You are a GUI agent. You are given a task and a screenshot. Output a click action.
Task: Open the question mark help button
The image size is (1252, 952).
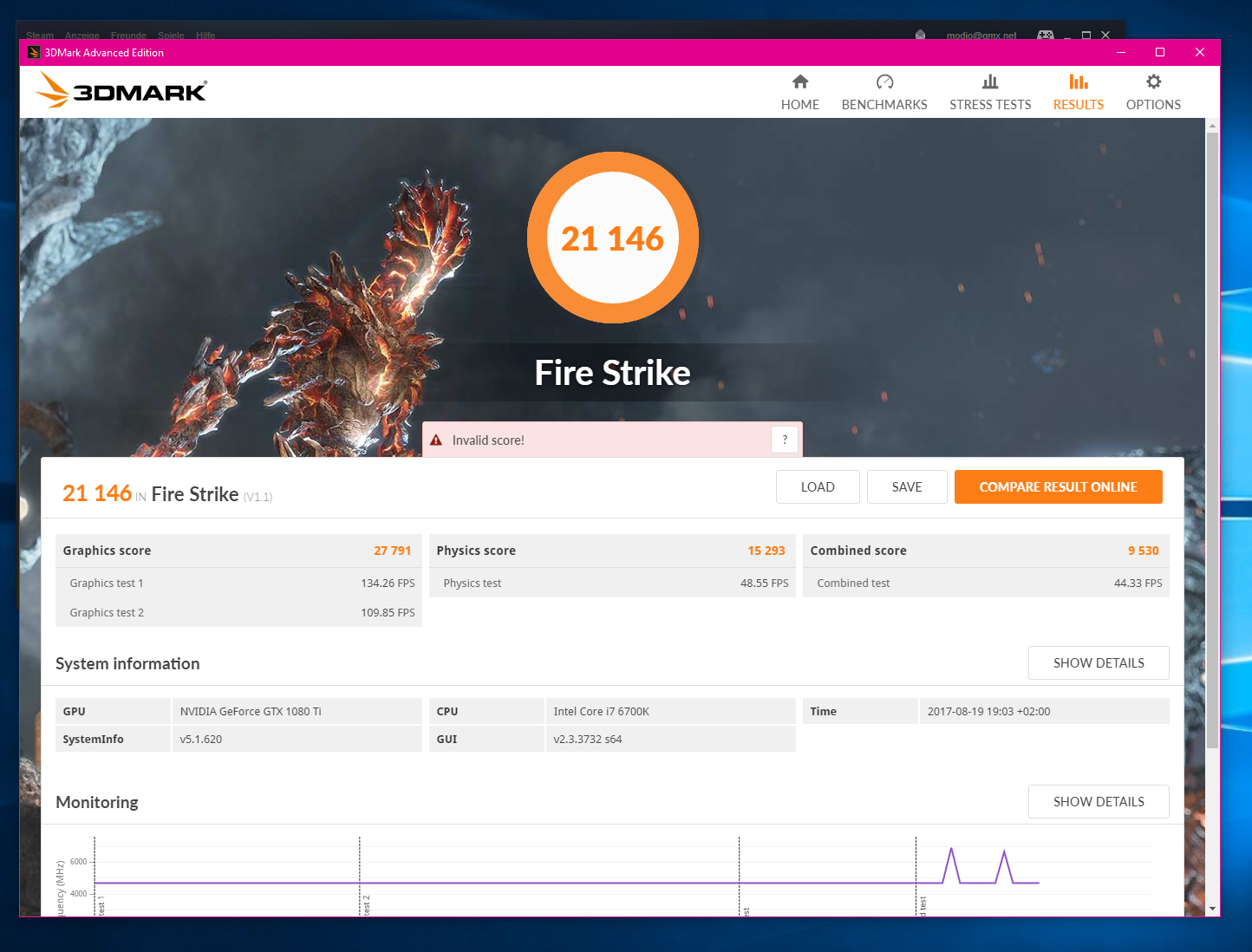coord(785,440)
